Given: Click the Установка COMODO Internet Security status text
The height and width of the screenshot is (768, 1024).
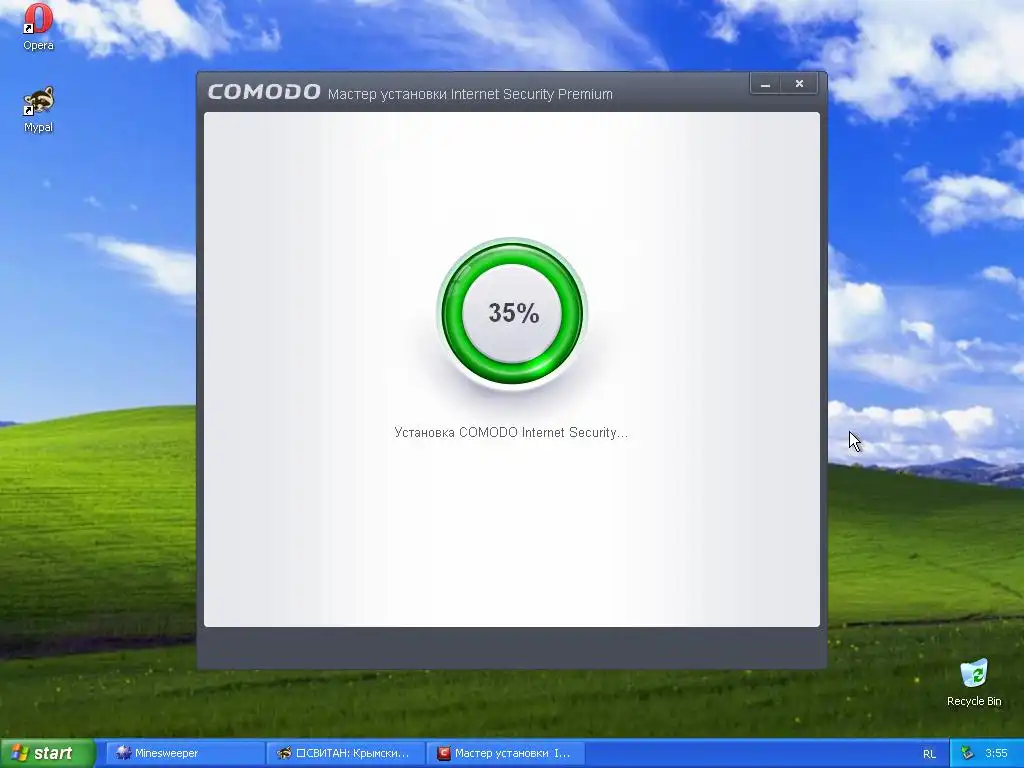Looking at the screenshot, I should pos(511,432).
